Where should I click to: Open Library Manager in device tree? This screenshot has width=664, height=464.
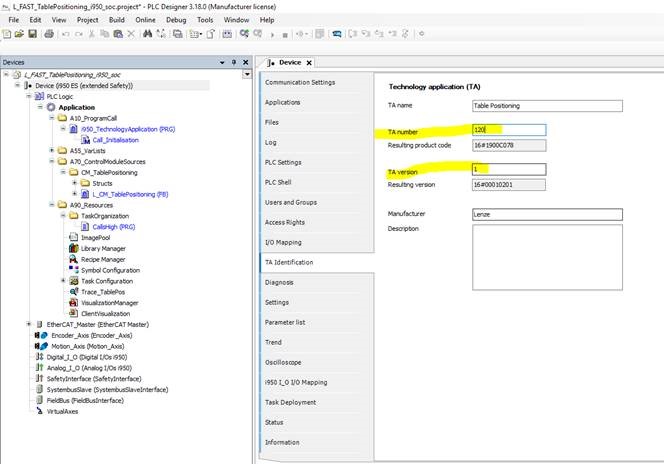pos(102,248)
